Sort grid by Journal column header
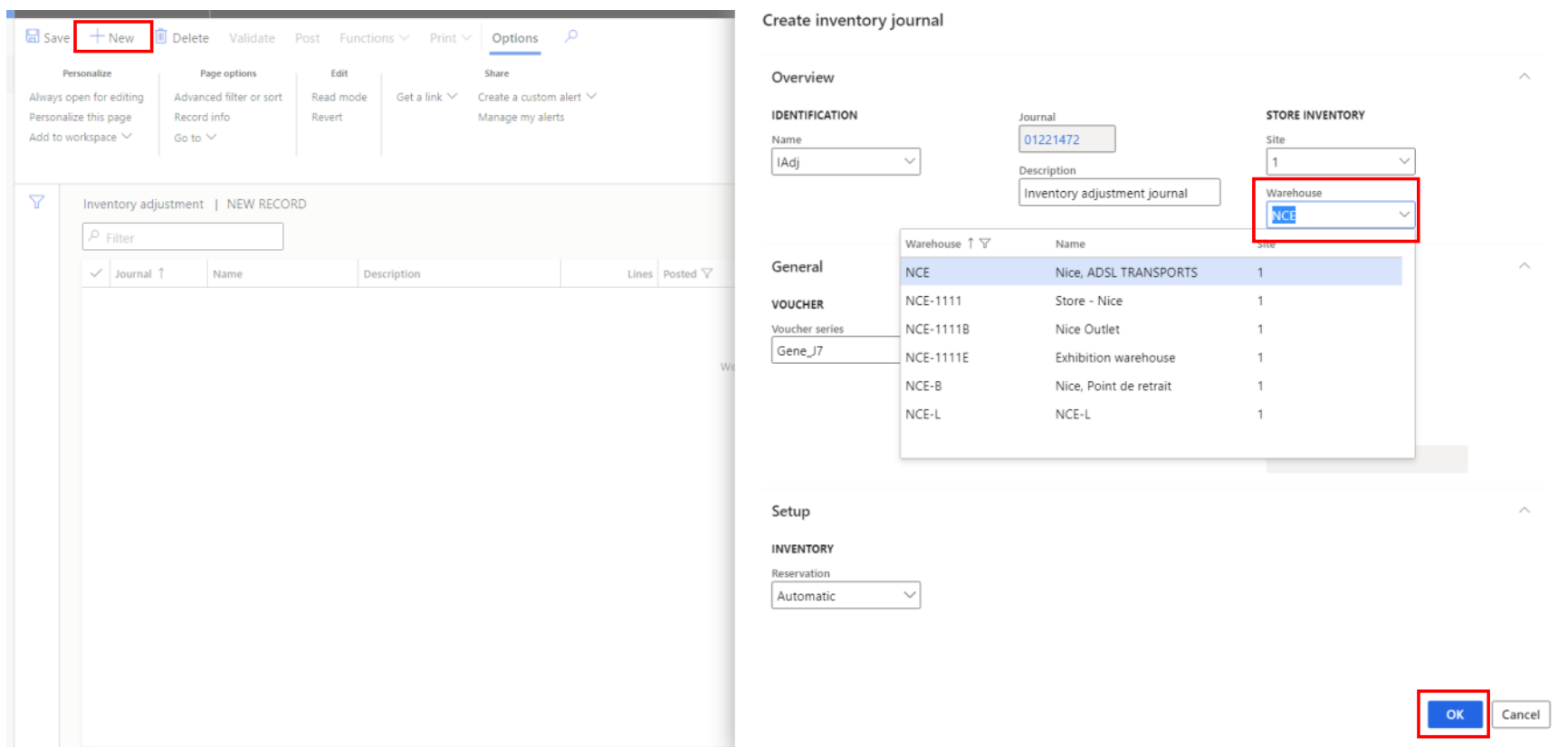The height and width of the screenshot is (747, 1568). pyautogui.click(x=134, y=273)
